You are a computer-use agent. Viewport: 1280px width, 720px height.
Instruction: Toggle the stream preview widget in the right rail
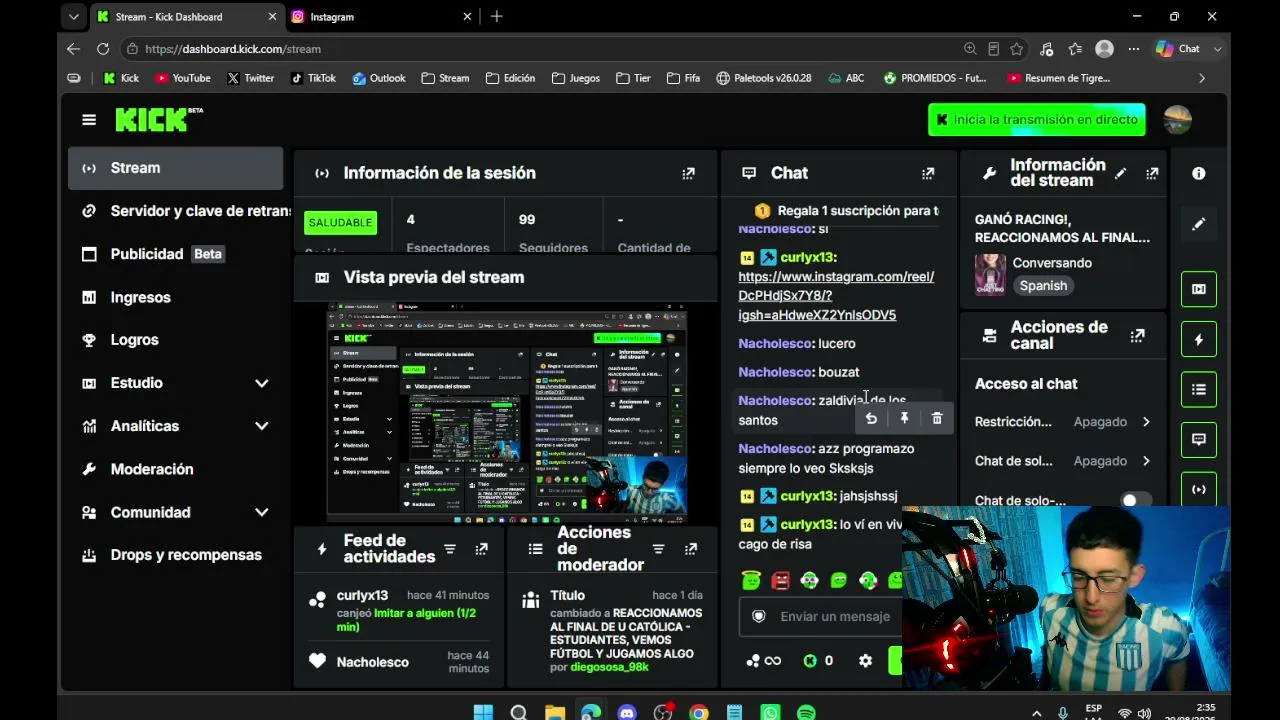(x=1199, y=289)
